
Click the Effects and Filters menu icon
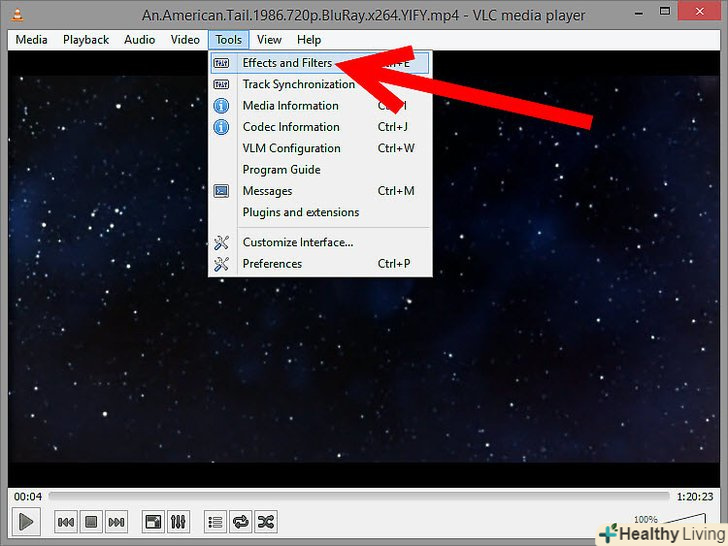(221, 63)
